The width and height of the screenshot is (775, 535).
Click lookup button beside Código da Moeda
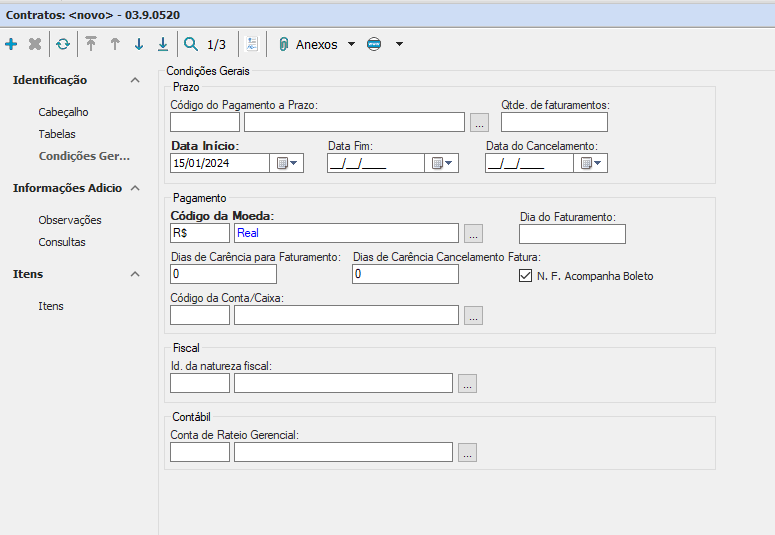click(x=474, y=233)
